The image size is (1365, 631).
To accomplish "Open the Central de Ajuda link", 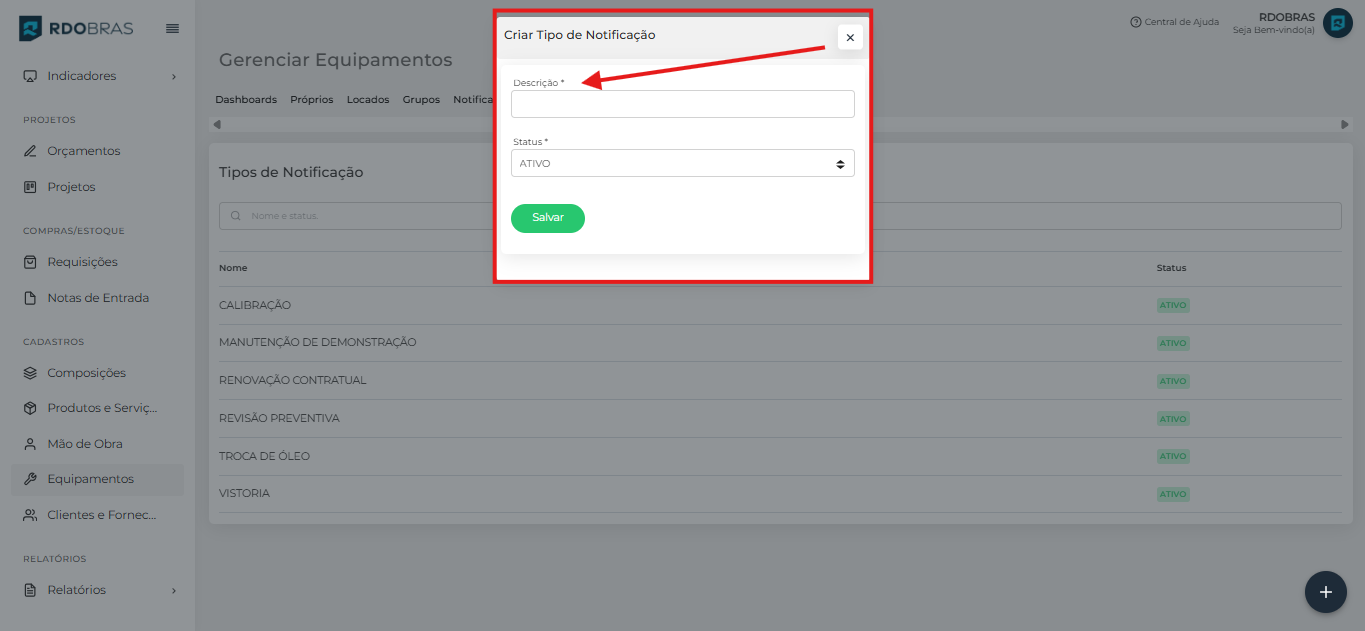I will pos(1174,22).
